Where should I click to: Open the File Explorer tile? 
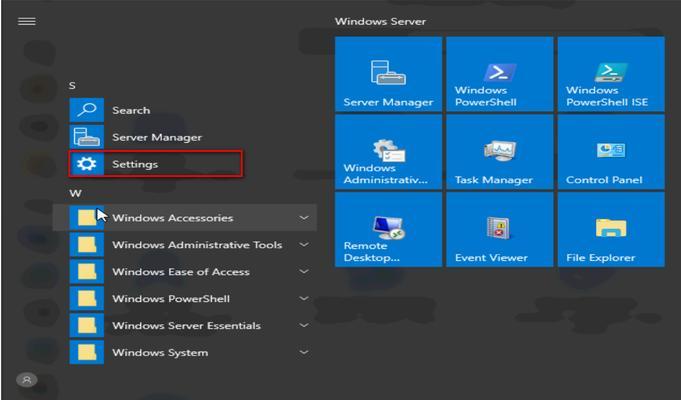pos(611,229)
